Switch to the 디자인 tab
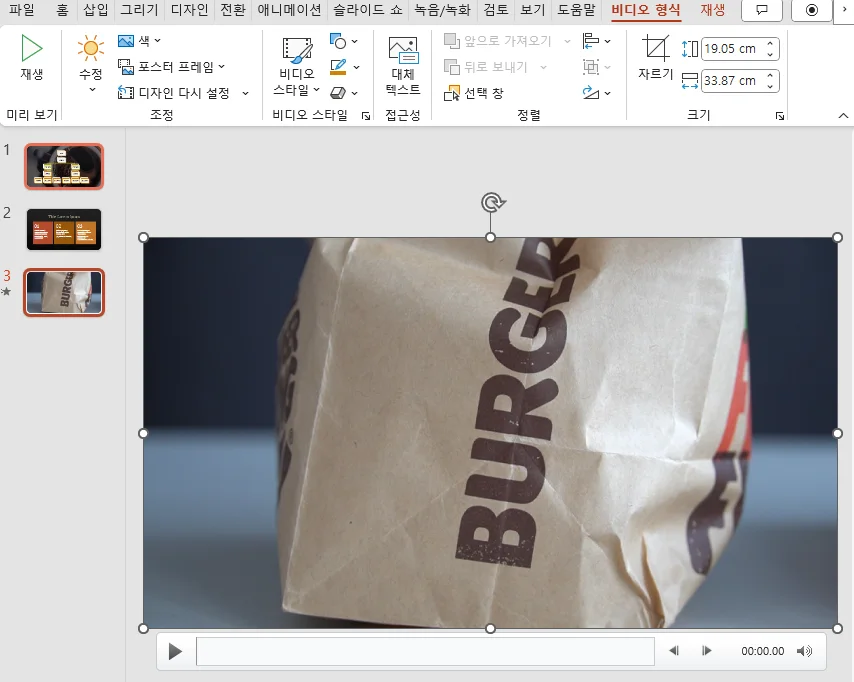Viewport: 854px width, 682px height. pyautogui.click(x=190, y=10)
